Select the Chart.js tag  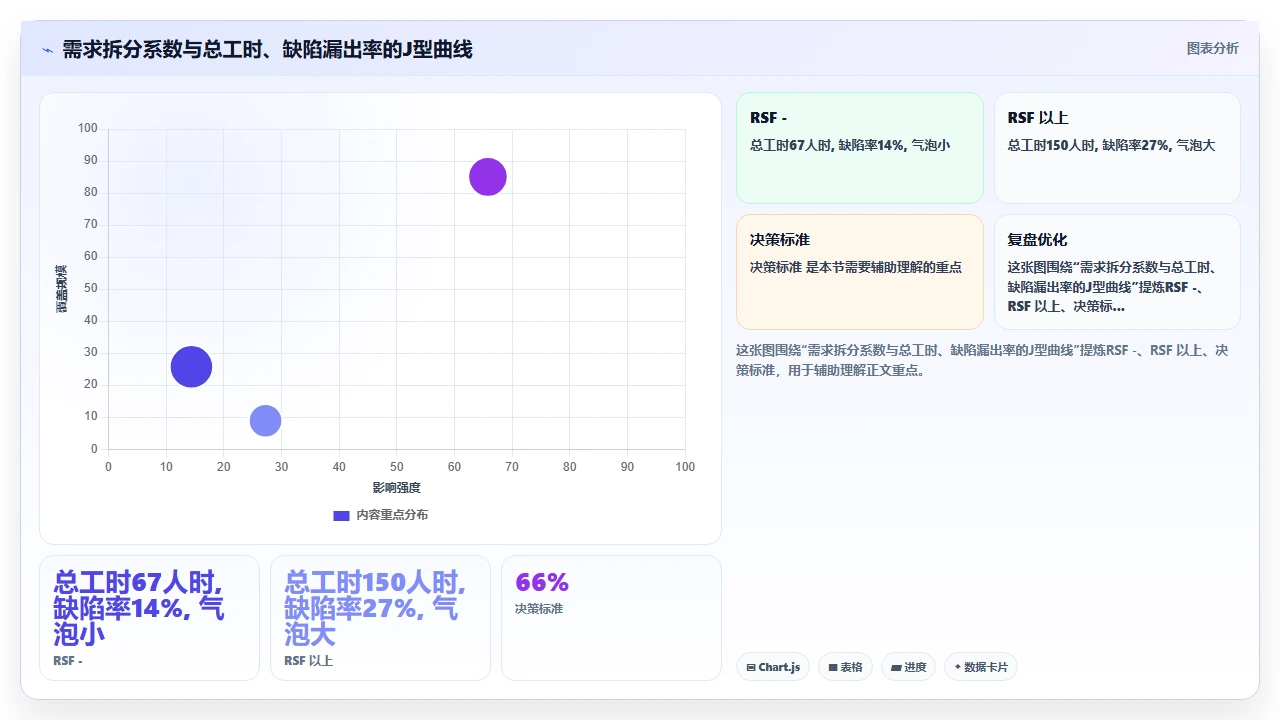(773, 667)
